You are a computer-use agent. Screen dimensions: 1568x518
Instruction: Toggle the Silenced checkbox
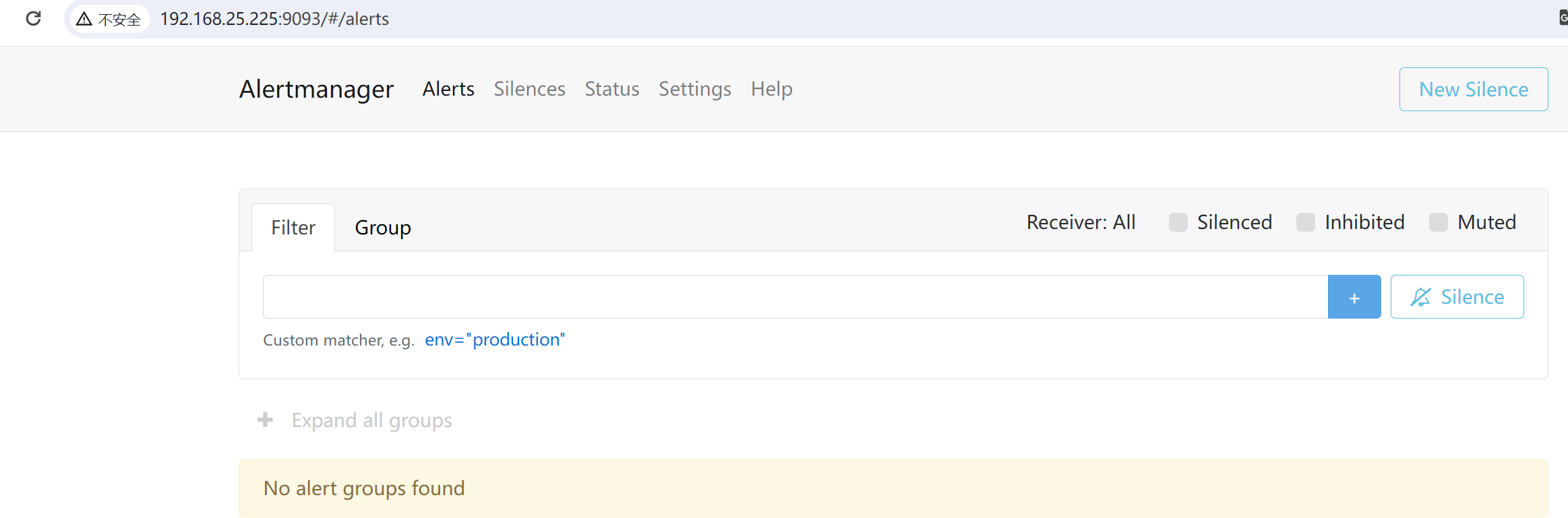coord(1178,222)
